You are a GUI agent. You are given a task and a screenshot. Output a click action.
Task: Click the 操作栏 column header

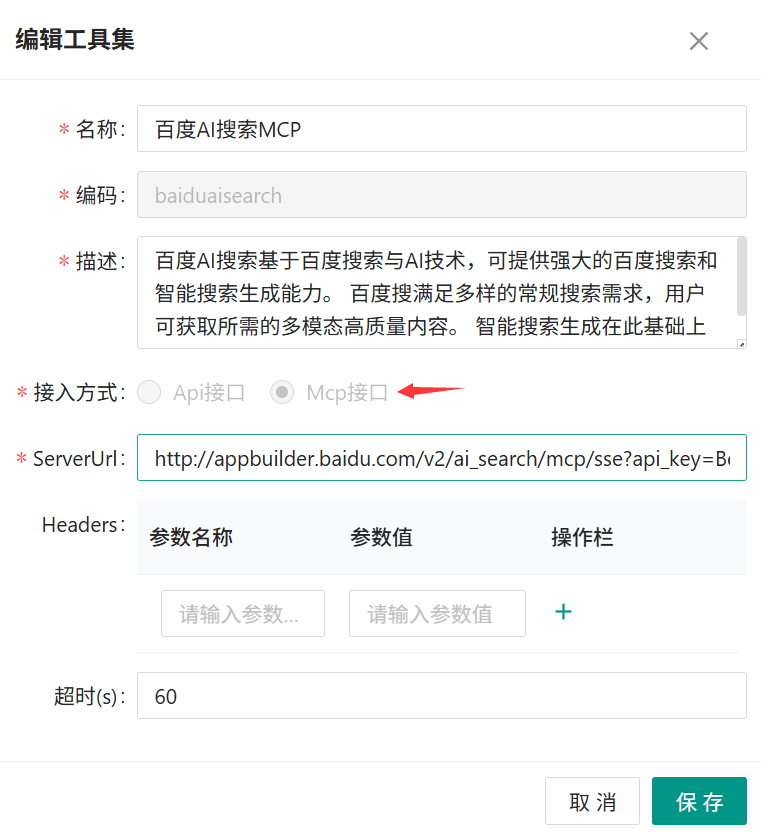(x=582, y=537)
